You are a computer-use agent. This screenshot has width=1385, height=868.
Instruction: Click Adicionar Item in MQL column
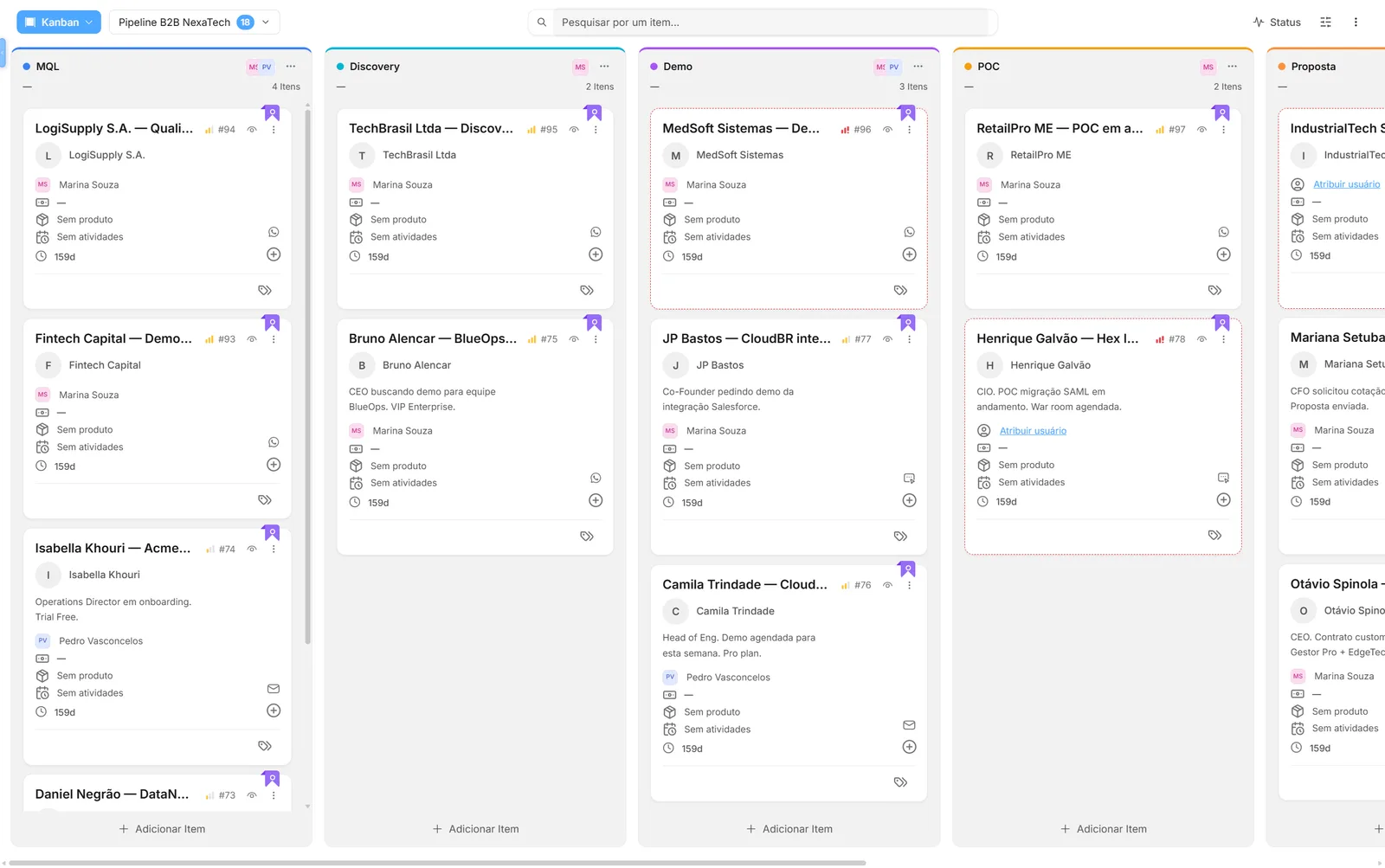point(162,829)
